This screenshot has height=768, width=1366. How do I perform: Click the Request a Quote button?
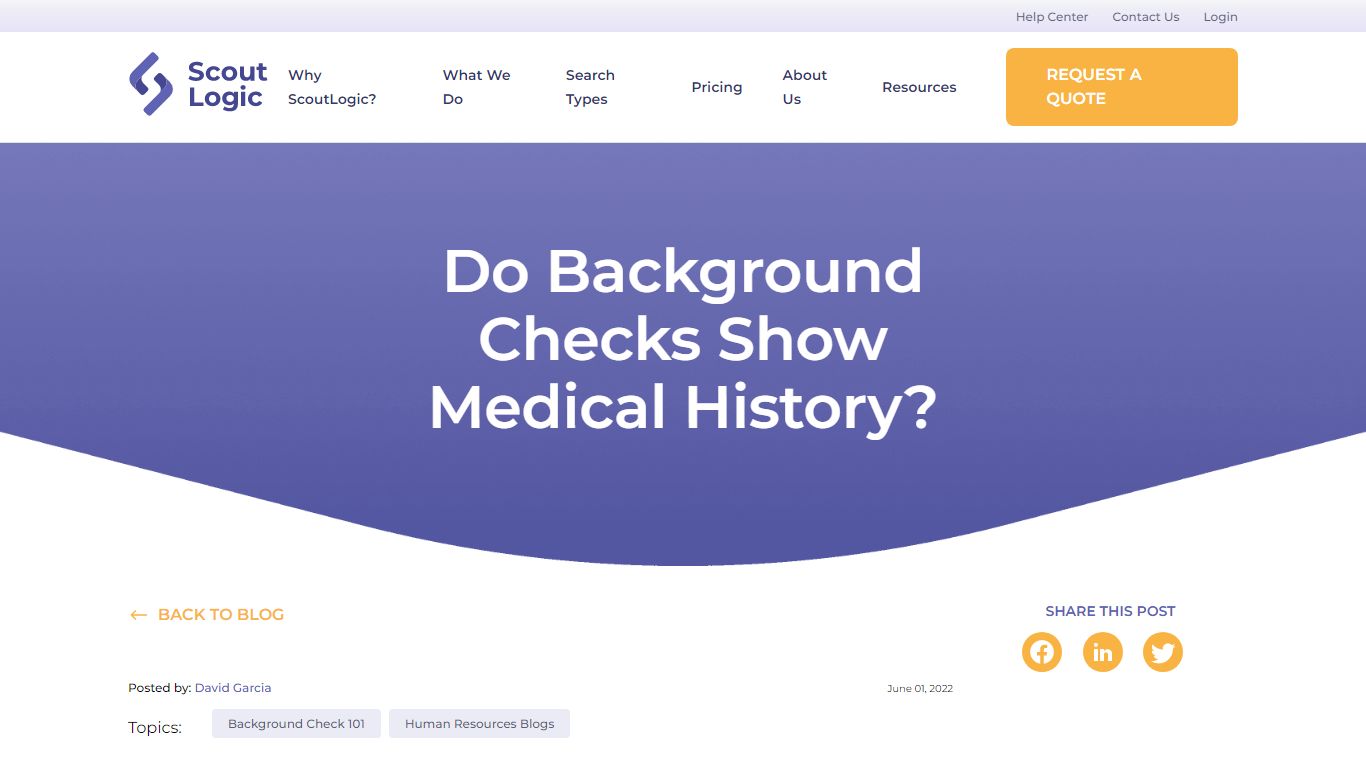click(1122, 87)
